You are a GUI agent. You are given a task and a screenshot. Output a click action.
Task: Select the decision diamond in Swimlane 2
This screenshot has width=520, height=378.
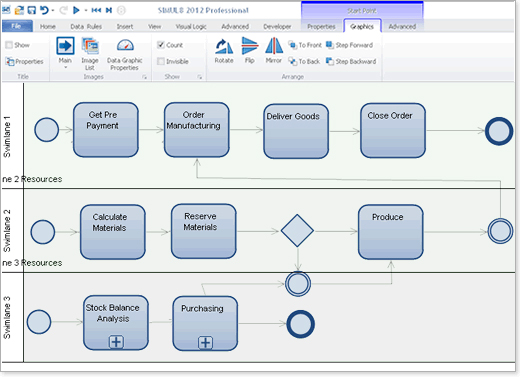[x=297, y=231]
